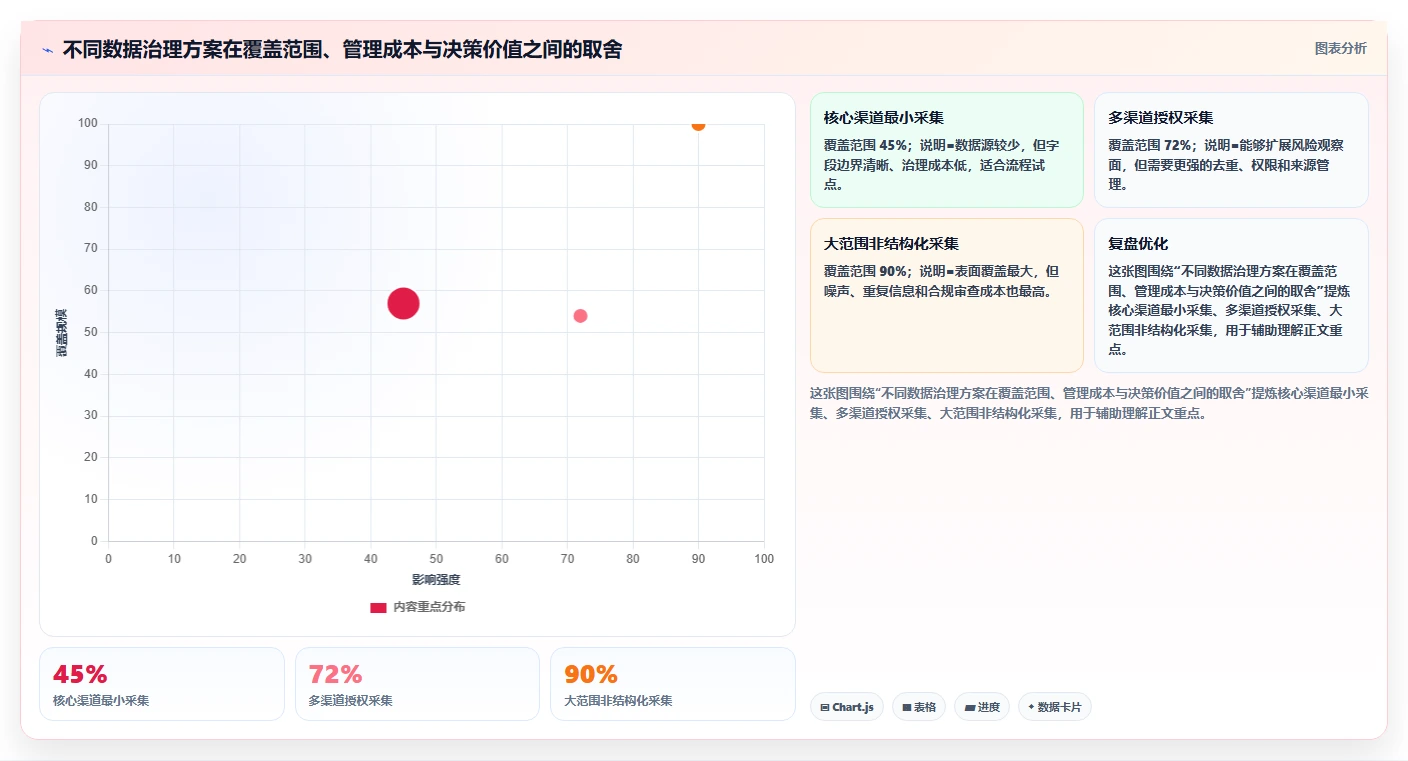Viewport: 1408px width, 761px height.
Task: Open the 复盘优化 info card
Action: pyautogui.click(x=1231, y=295)
